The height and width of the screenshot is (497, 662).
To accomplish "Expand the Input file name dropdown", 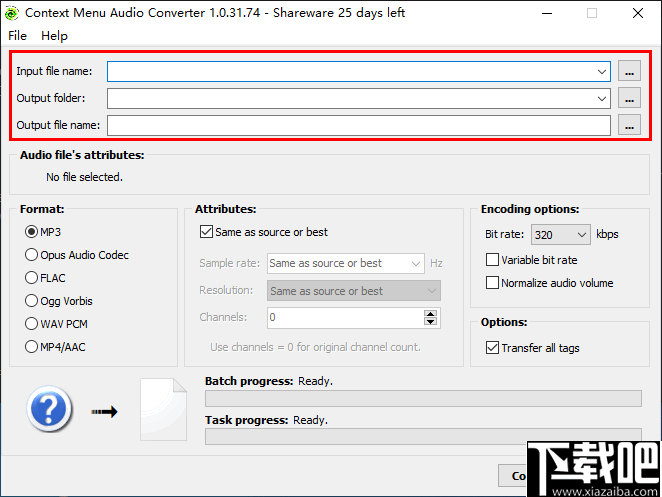I will tap(602, 71).
